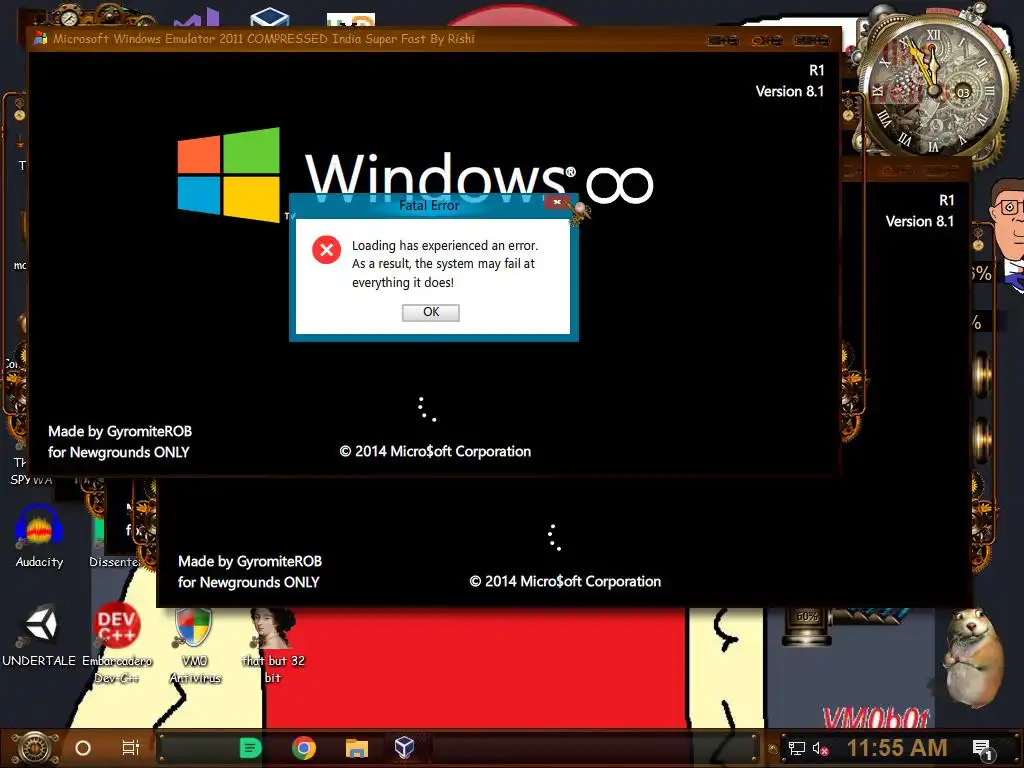This screenshot has width=1024, height=768.
Task: Click the 'Made by GyromiteROB' text in the front window
Action: coord(120,431)
